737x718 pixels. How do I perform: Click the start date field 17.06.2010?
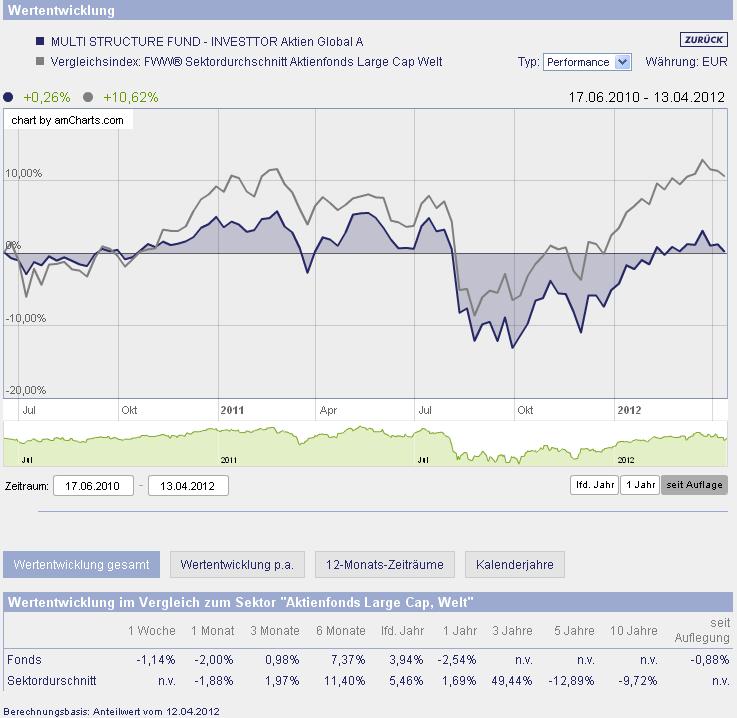(93, 486)
